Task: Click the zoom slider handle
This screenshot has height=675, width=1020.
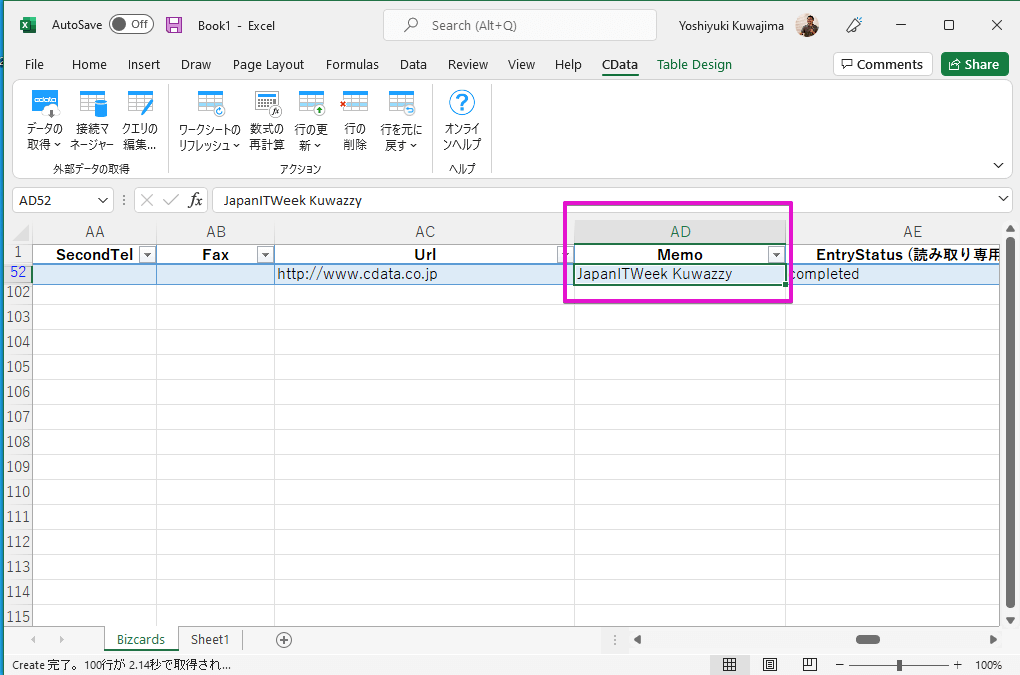Action: coord(900,665)
